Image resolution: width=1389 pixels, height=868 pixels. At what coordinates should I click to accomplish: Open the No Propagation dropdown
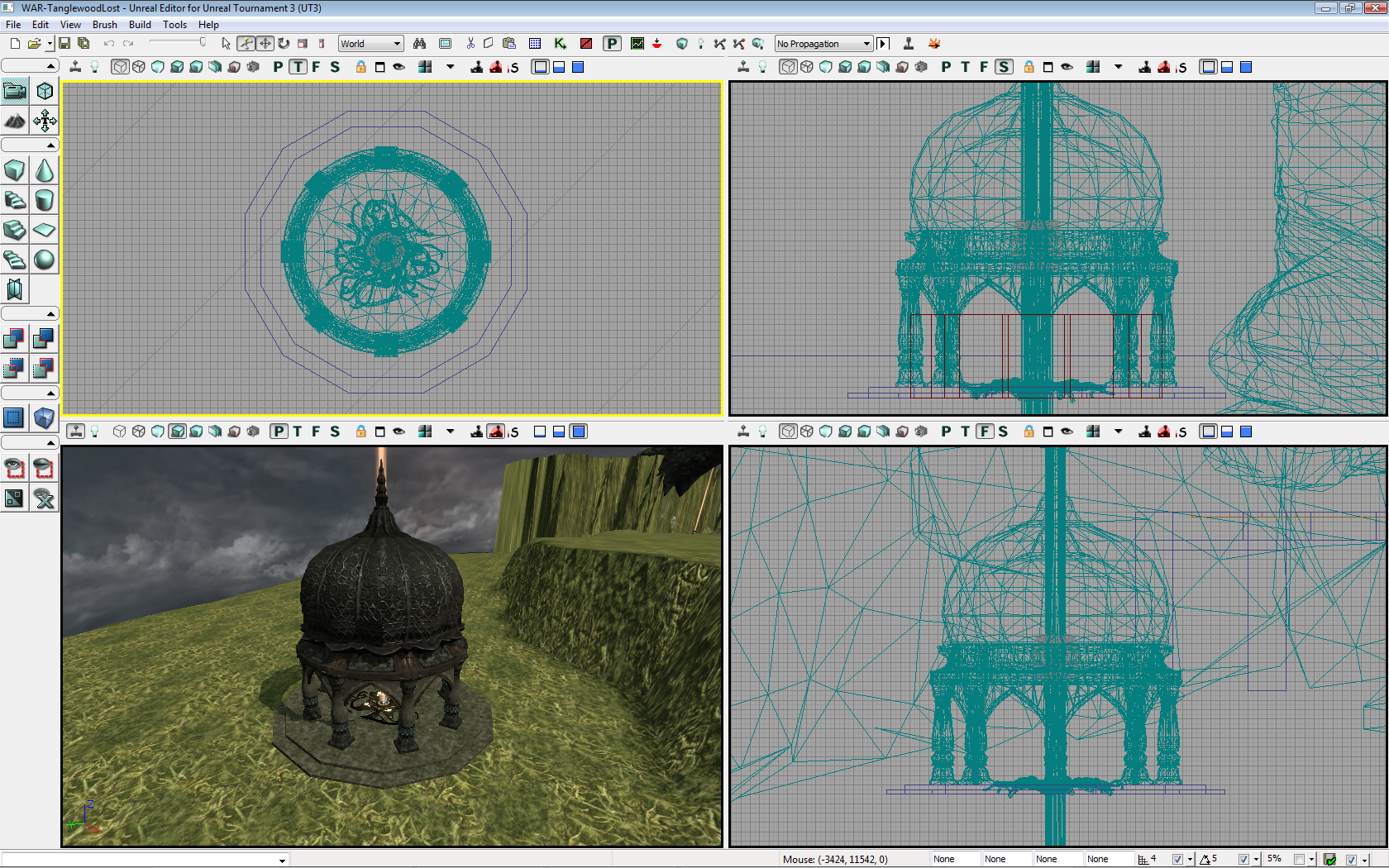(x=823, y=44)
